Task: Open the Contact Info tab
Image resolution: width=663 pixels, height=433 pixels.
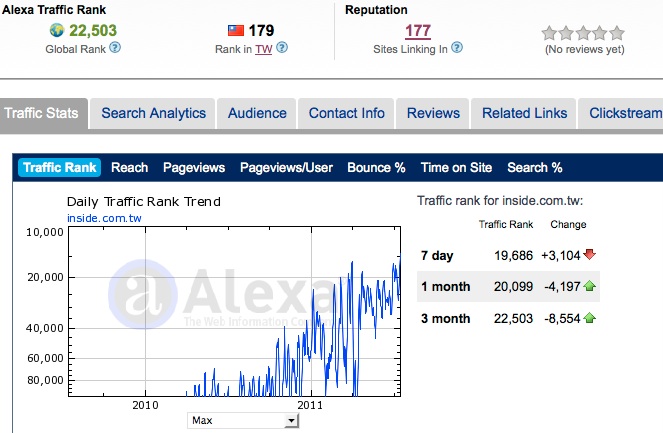Action: (346, 113)
